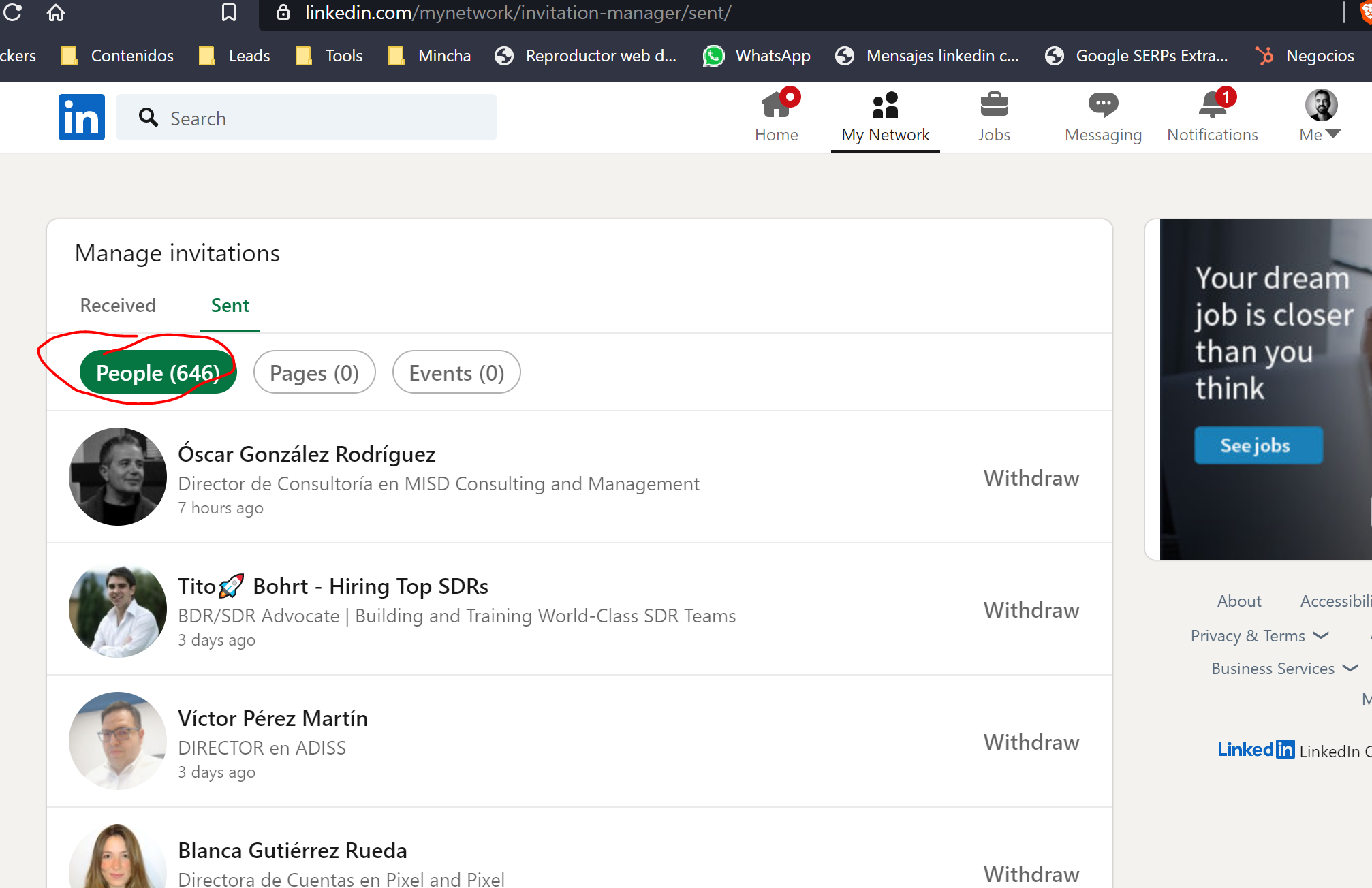Go to browser home page icon

tap(56, 12)
